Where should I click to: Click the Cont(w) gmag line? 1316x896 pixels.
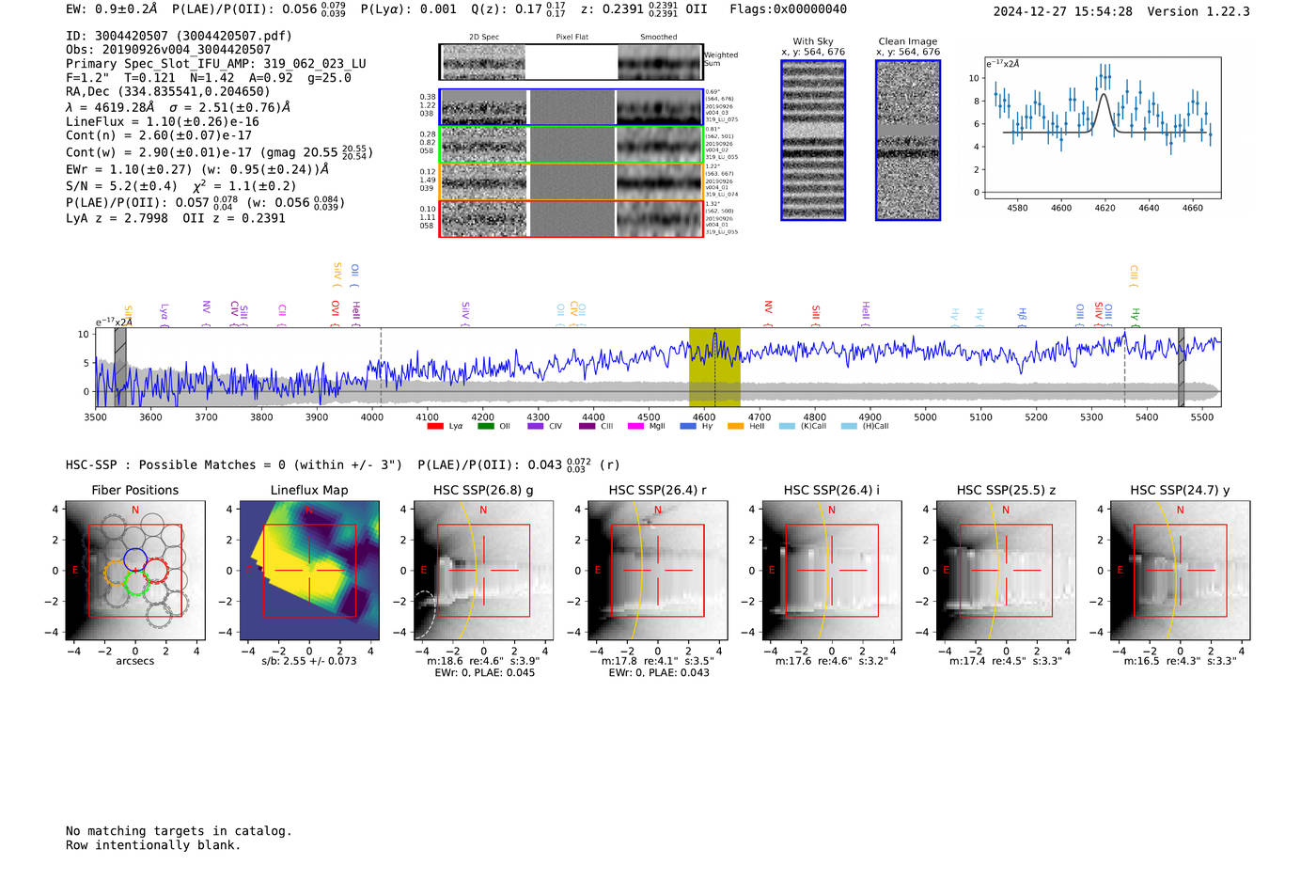219,152
